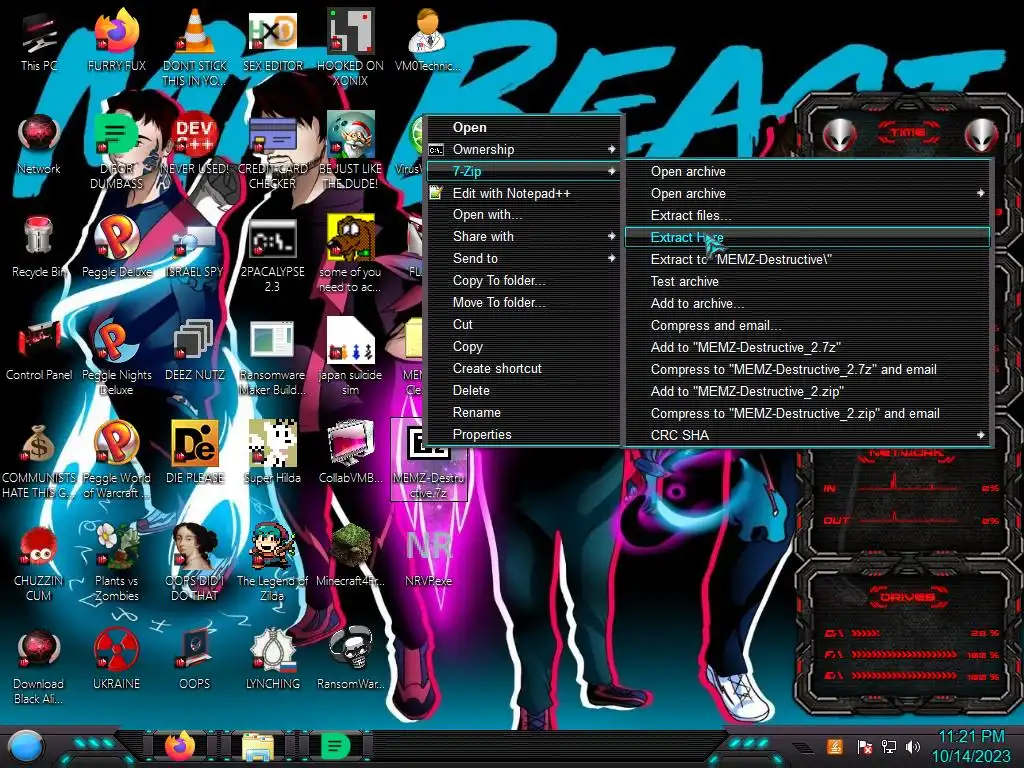The width and height of the screenshot is (1024, 768).
Task: Select the BE JUST LIKE THE DUDE icon
Action: pos(351,151)
